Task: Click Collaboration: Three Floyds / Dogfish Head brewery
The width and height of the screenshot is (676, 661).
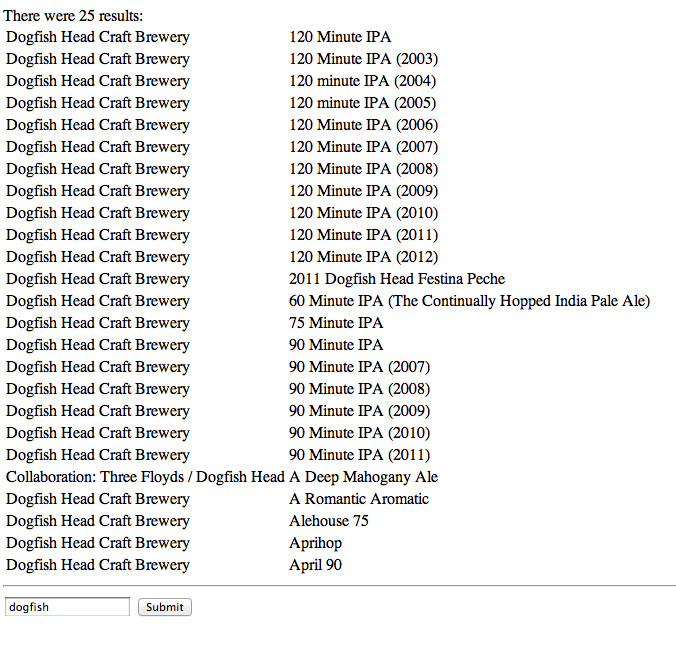Action: click(145, 476)
